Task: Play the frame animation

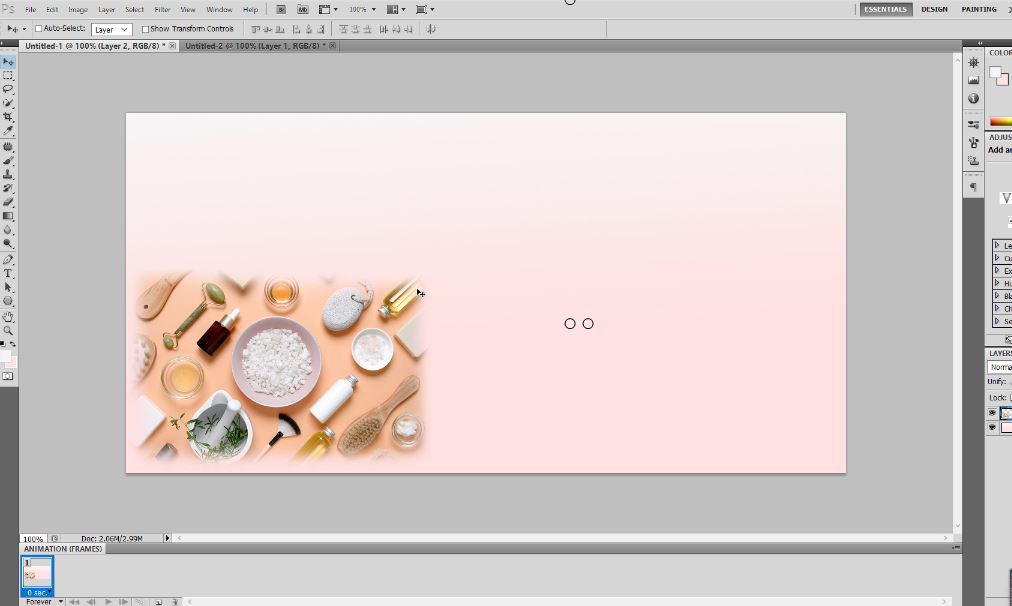Action: point(108,602)
